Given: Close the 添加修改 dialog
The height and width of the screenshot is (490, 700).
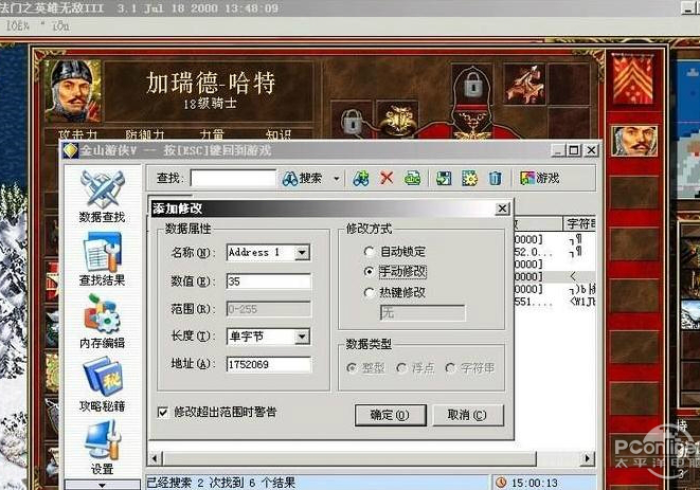Looking at the screenshot, I should click(502, 208).
